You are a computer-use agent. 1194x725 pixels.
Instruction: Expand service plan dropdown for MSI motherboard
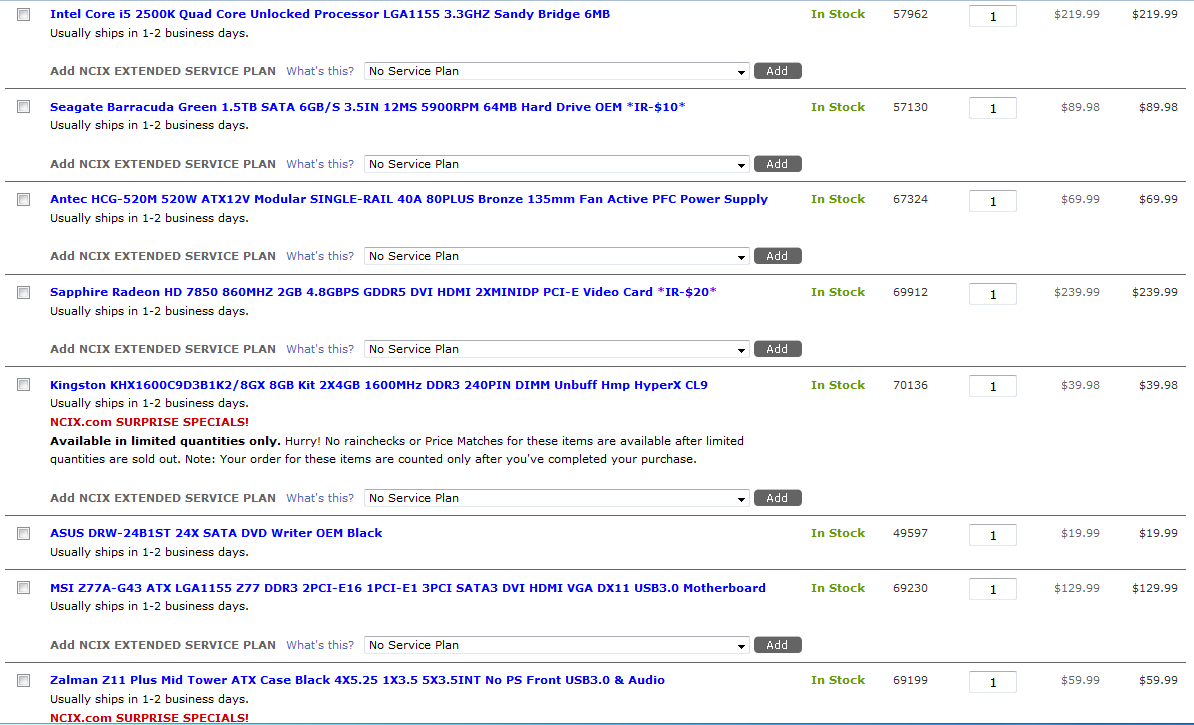556,645
